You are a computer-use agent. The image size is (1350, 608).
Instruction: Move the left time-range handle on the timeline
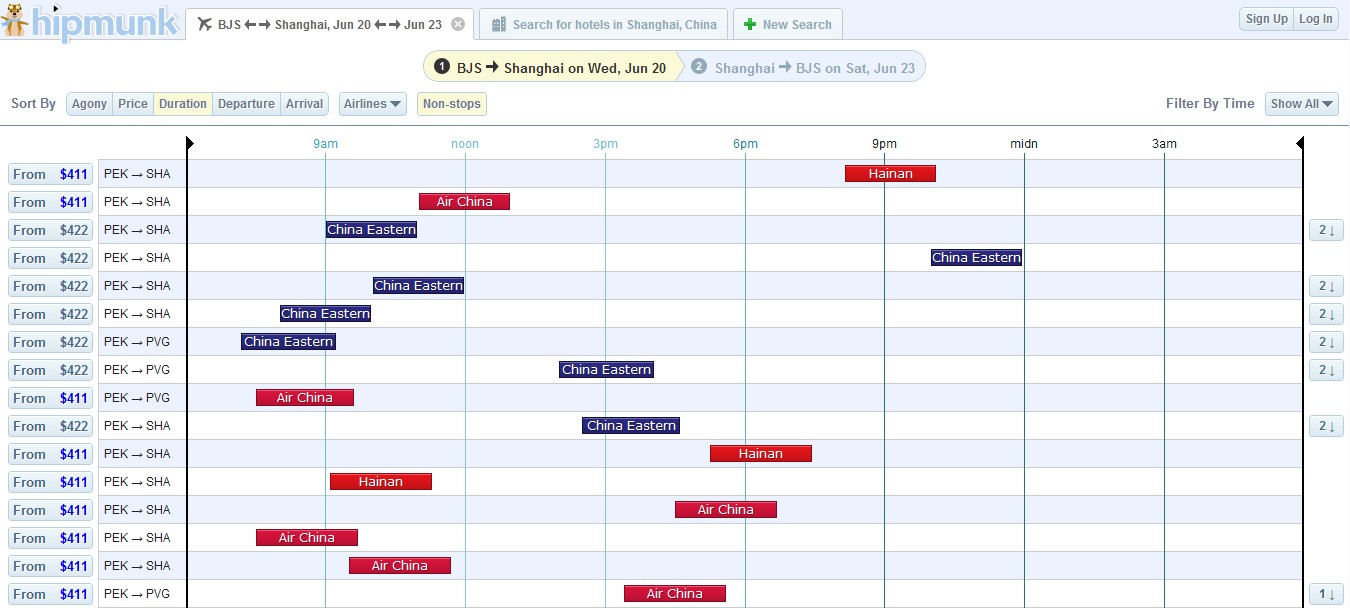click(x=189, y=144)
